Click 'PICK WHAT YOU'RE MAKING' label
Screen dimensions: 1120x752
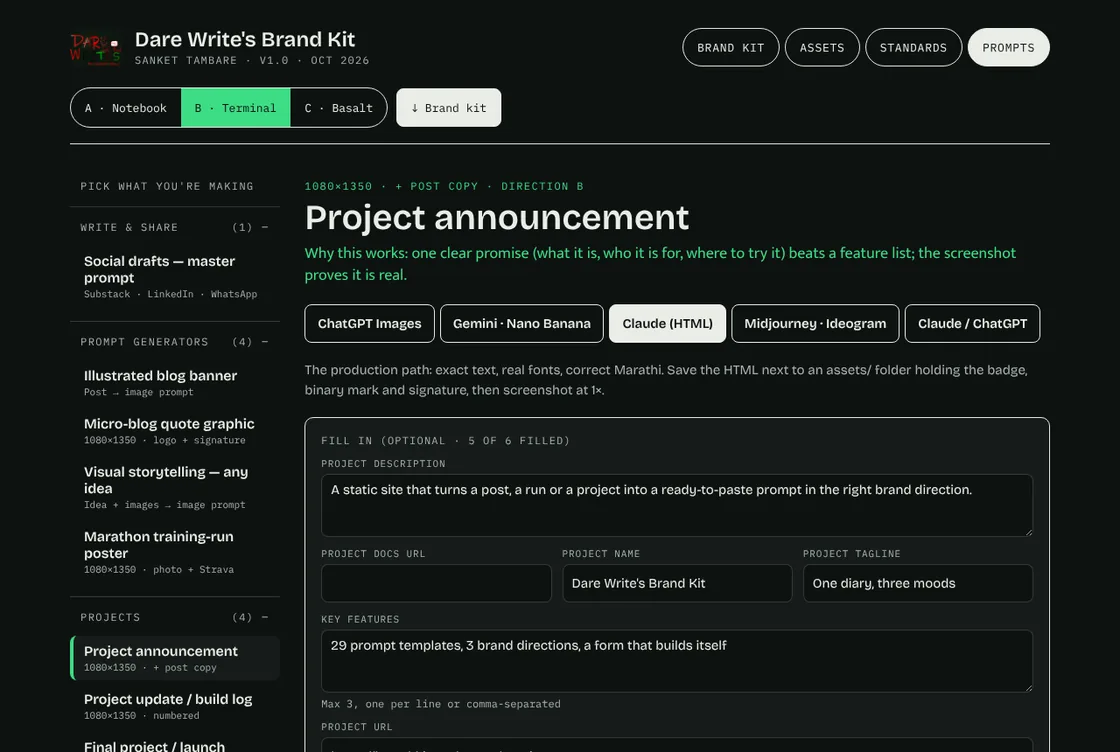point(167,186)
